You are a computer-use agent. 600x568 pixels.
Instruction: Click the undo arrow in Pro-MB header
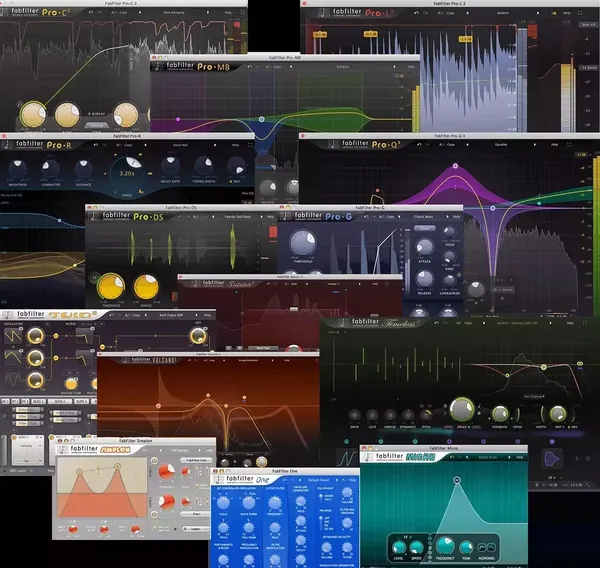pyautogui.click(x=249, y=67)
